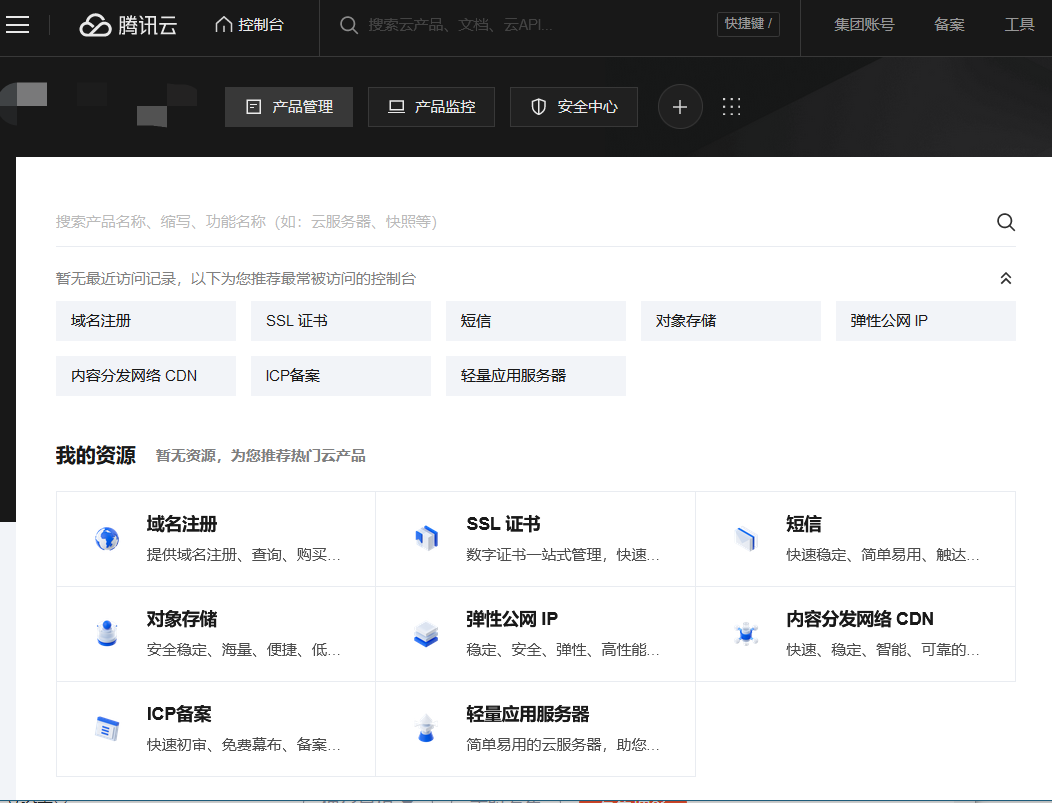Image resolution: width=1052 pixels, height=803 pixels.
Task: Click the 弹性公网 IP layers icon
Action: (x=426, y=634)
